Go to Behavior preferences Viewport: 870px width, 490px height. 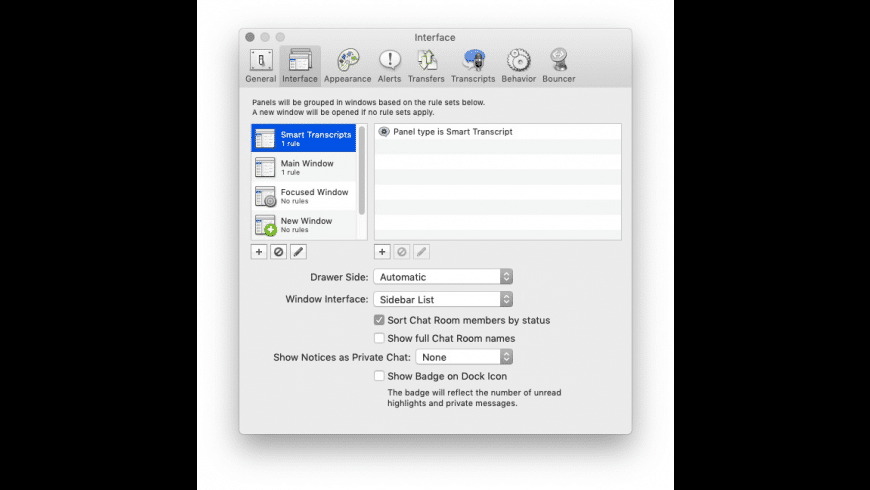(519, 66)
